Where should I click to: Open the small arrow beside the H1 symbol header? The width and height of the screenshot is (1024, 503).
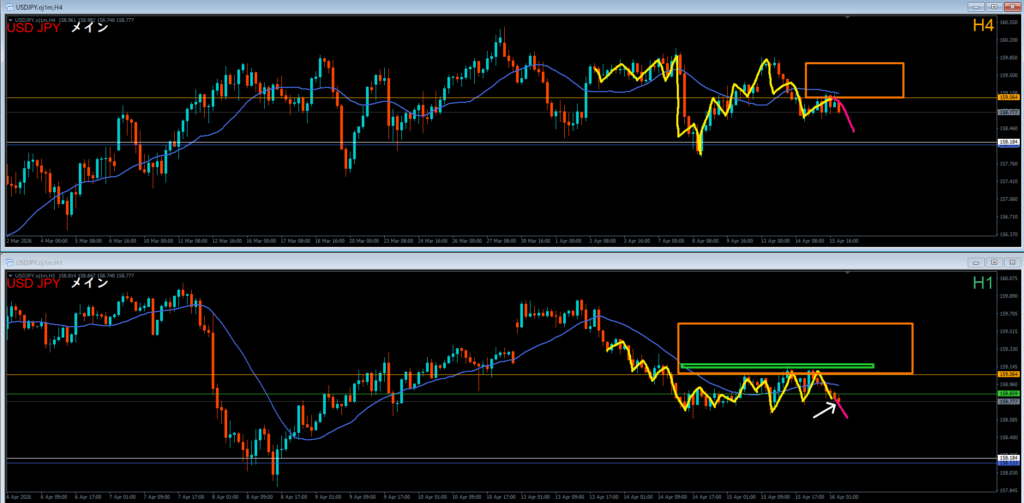10,276
